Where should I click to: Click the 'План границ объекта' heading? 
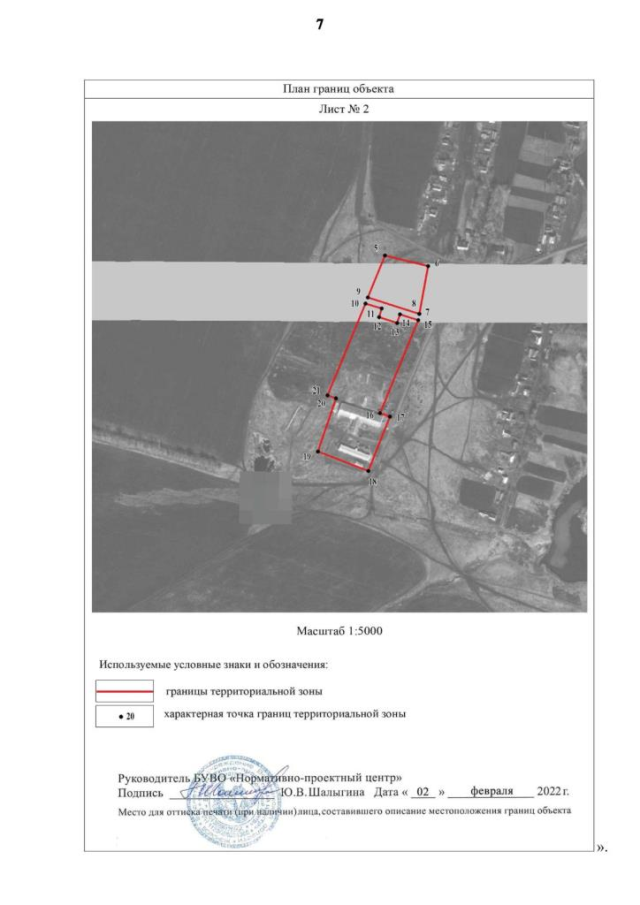[x=337, y=89]
